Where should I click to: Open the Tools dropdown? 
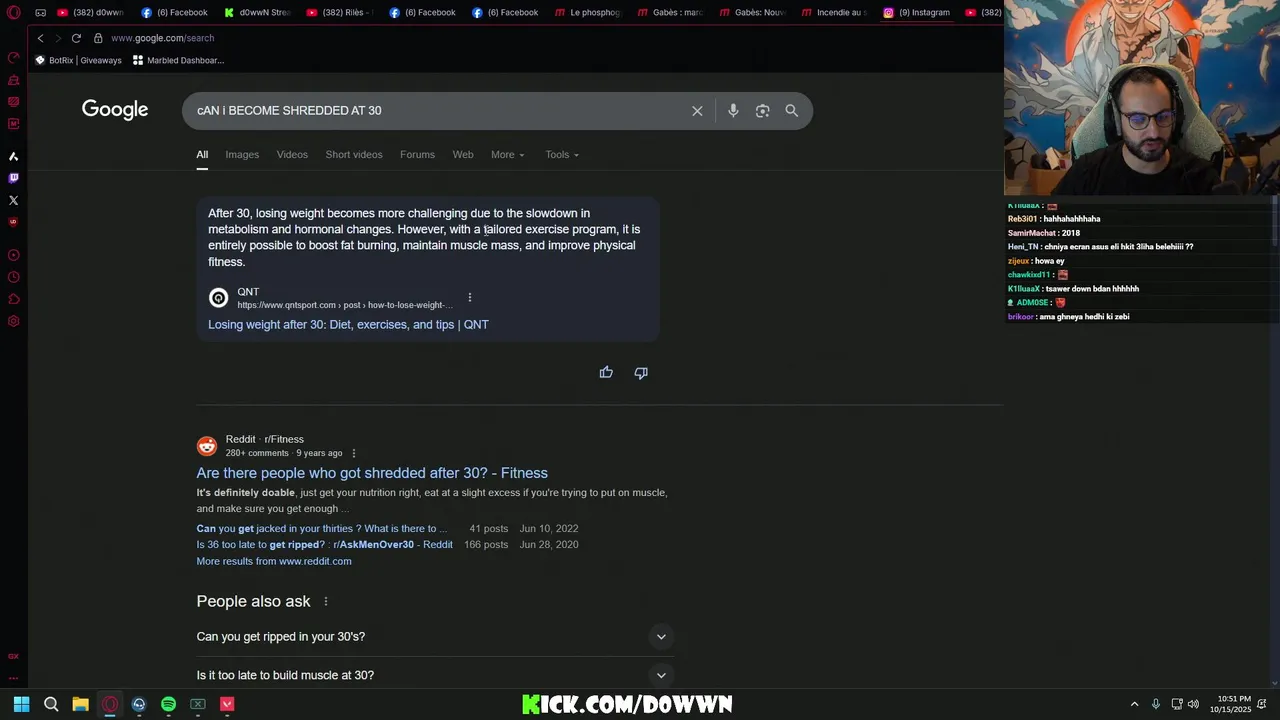pos(562,155)
